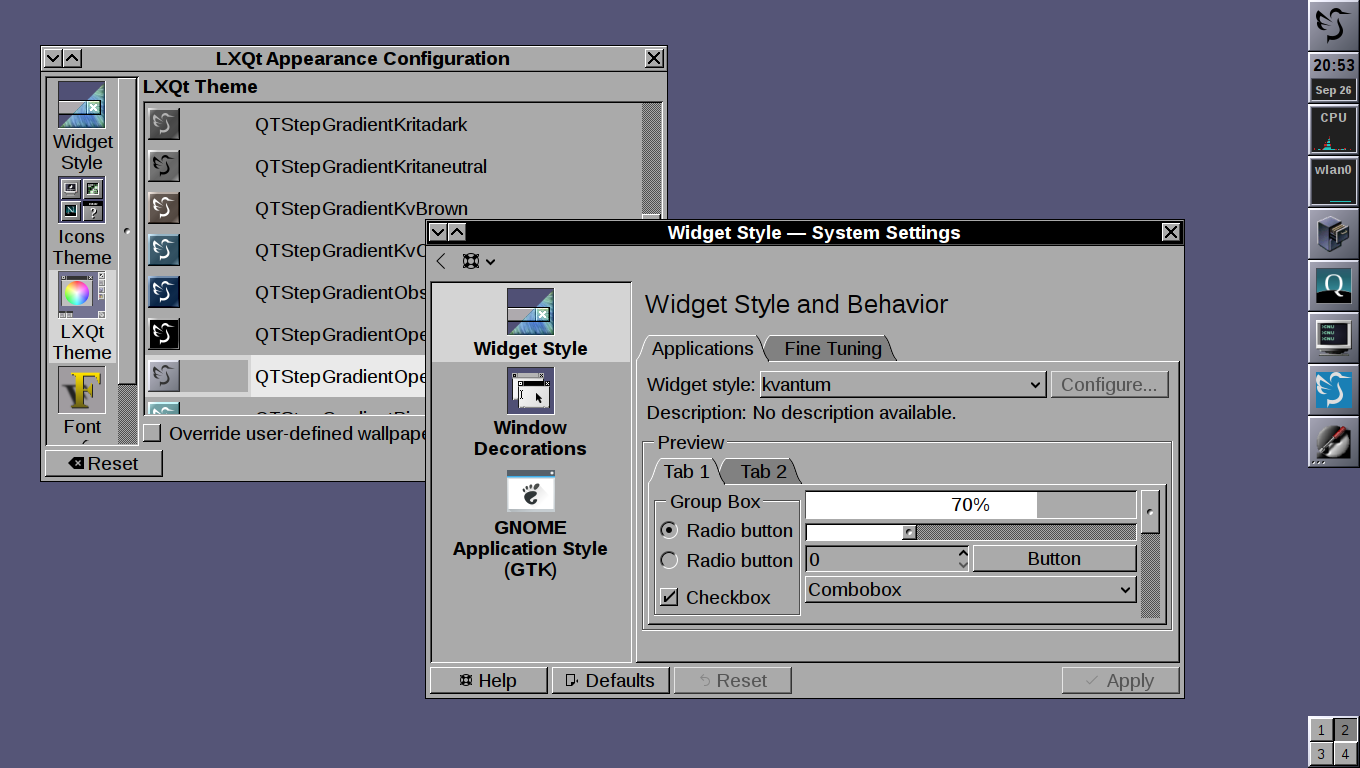Open the CPU monitor dock applet
Image resolution: width=1360 pixels, height=768 pixels.
click(1333, 129)
